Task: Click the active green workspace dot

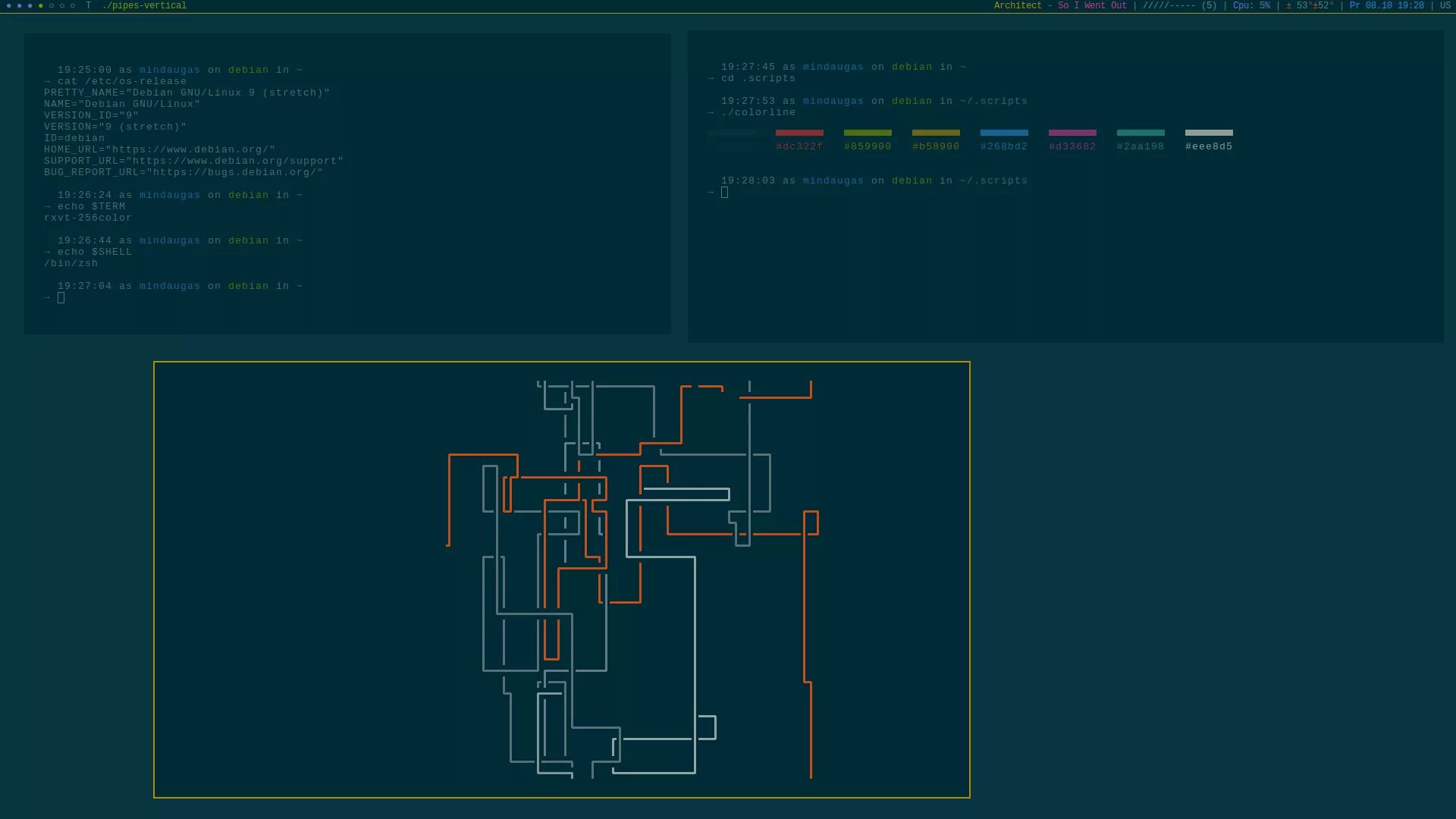Action: pyautogui.click(x=40, y=5)
